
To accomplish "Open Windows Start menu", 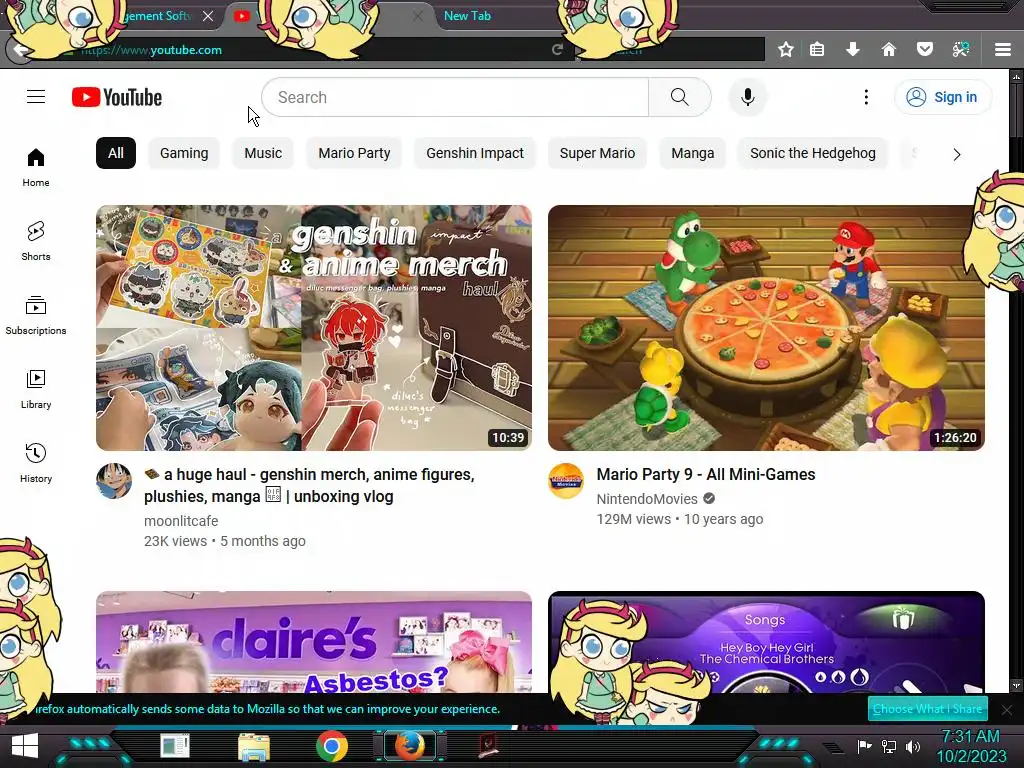I will (25, 746).
